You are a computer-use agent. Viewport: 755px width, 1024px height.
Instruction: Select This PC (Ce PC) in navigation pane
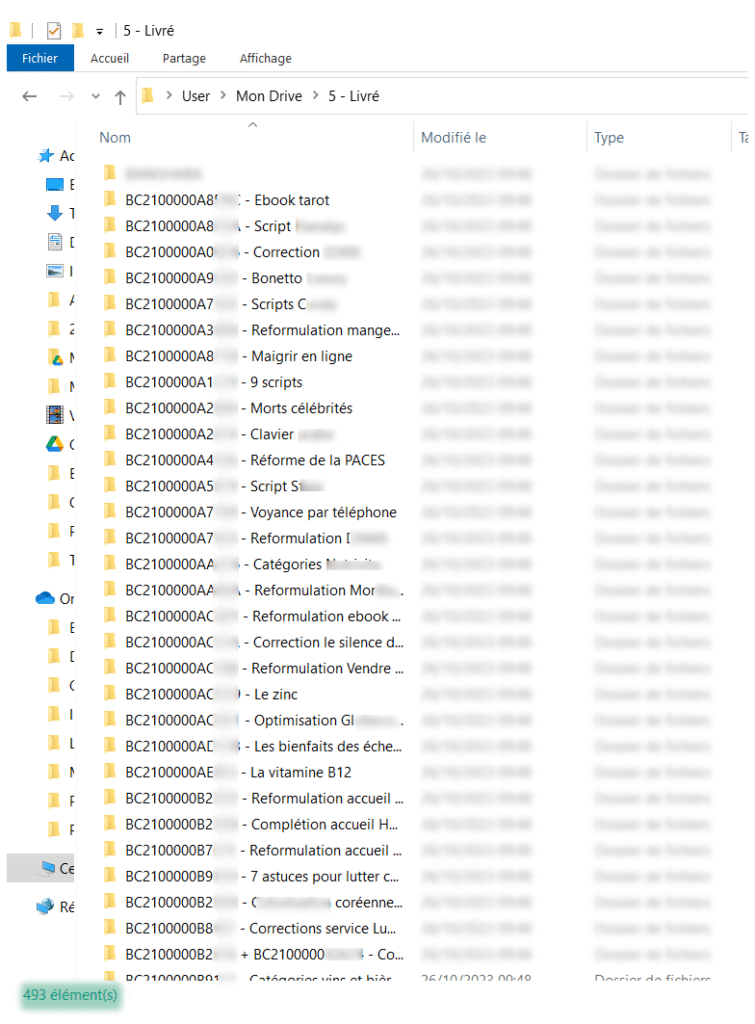click(40, 868)
